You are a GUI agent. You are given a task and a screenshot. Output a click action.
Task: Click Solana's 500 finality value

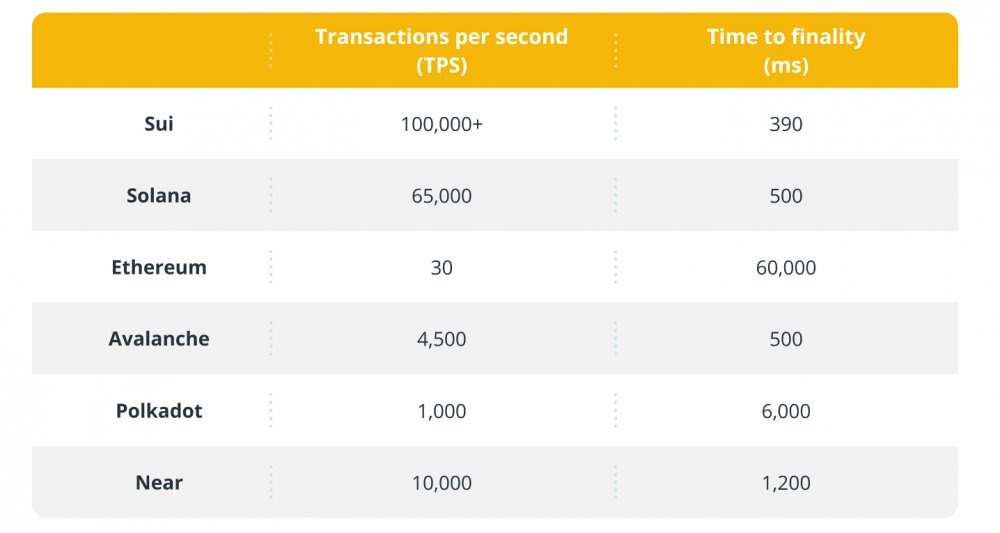click(x=786, y=196)
